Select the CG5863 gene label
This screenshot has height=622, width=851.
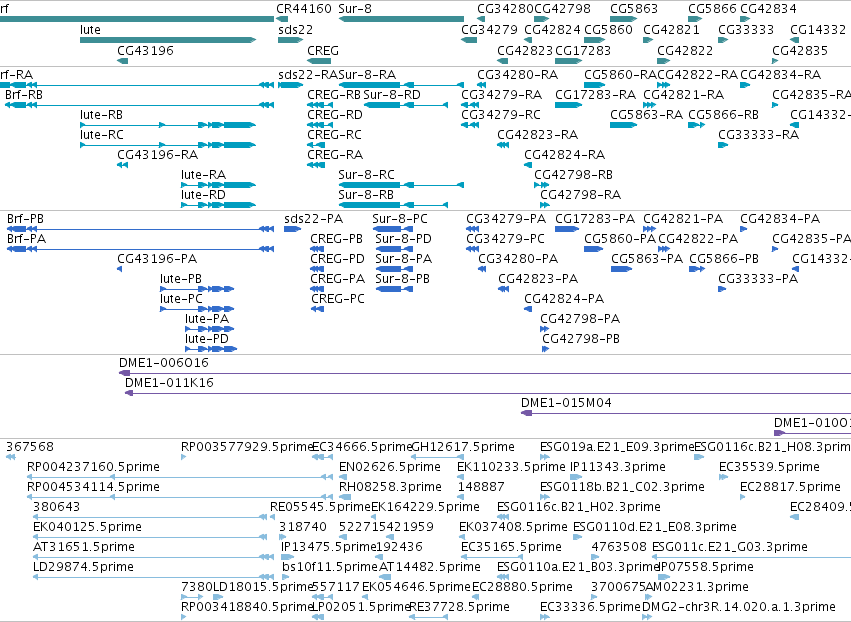[x=634, y=9]
